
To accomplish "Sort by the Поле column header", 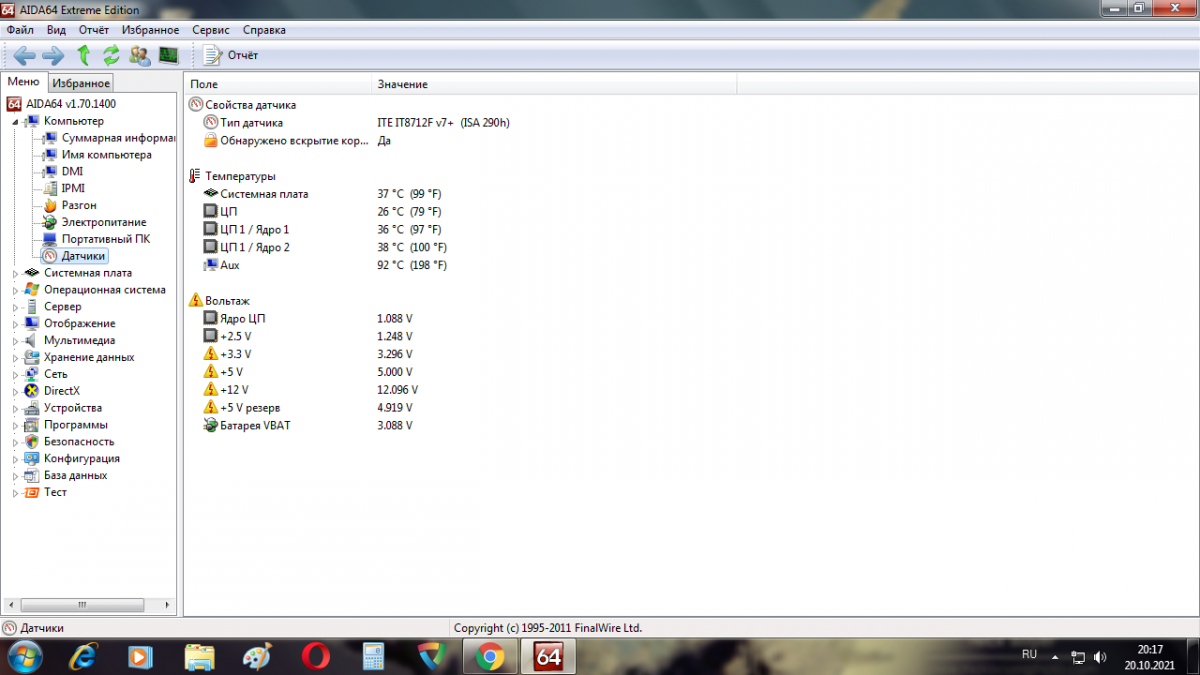I will click(x=277, y=84).
